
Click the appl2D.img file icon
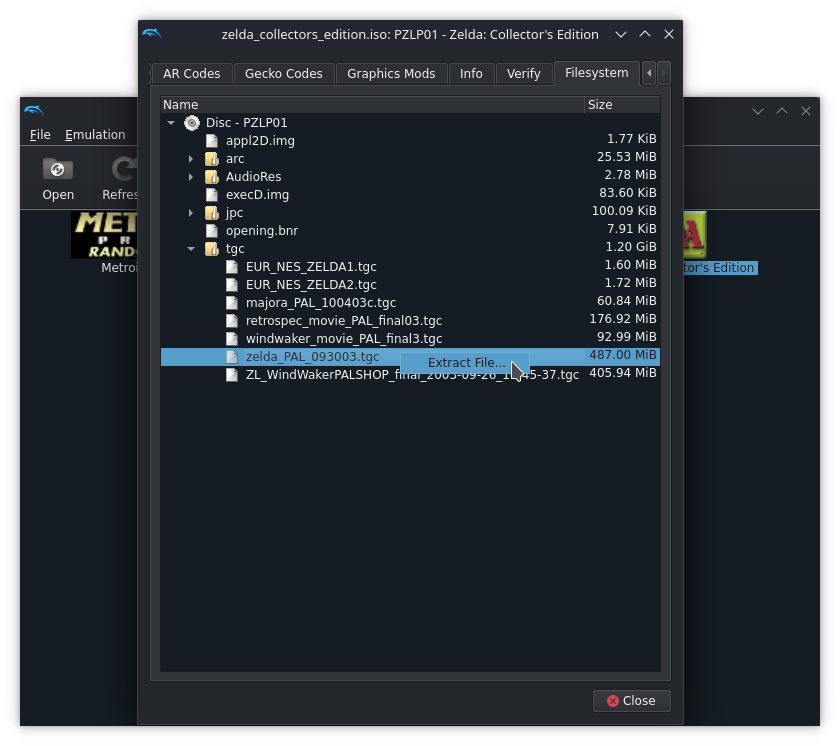212,141
